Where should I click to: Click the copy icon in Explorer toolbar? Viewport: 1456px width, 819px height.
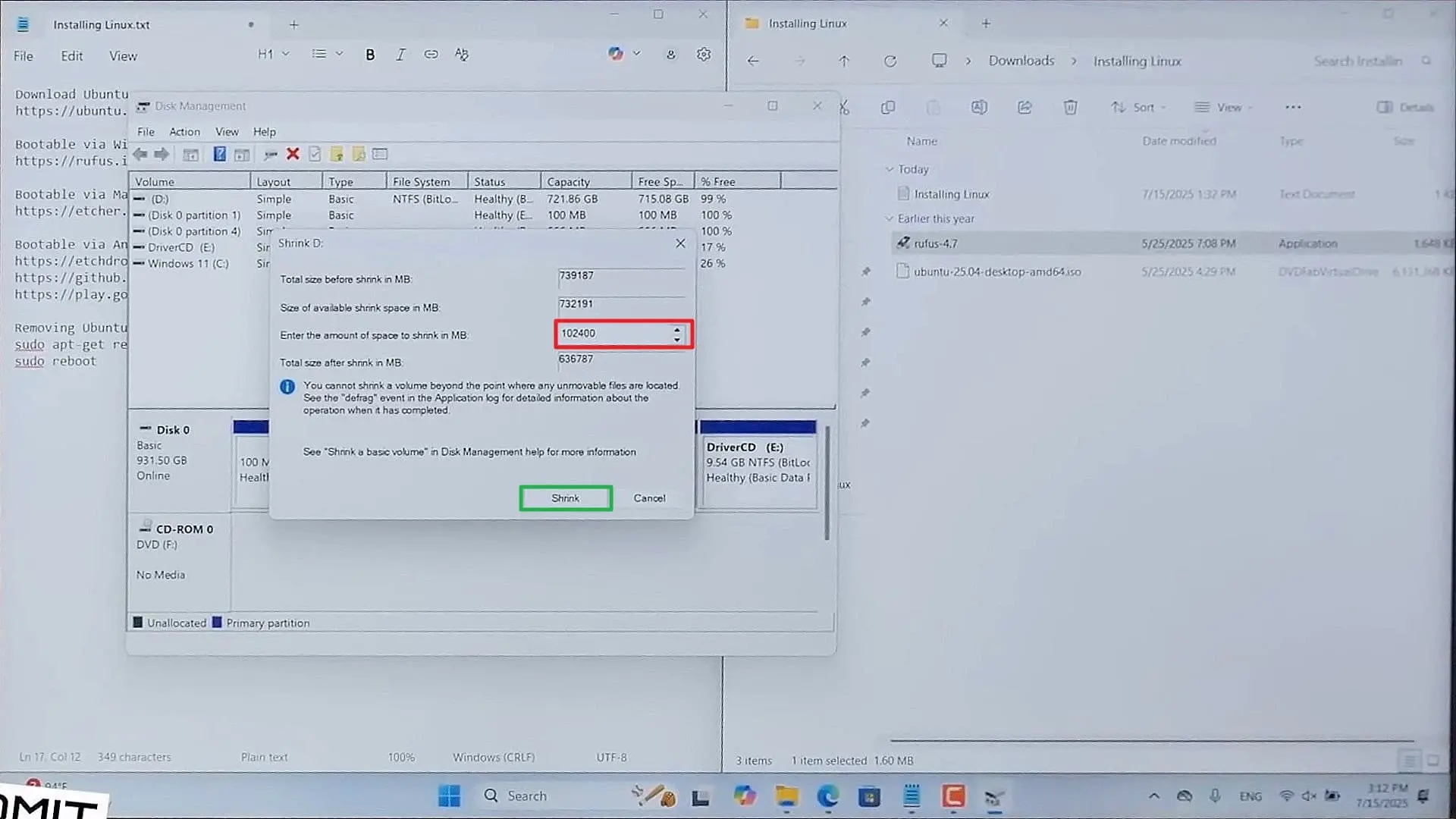(x=888, y=108)
